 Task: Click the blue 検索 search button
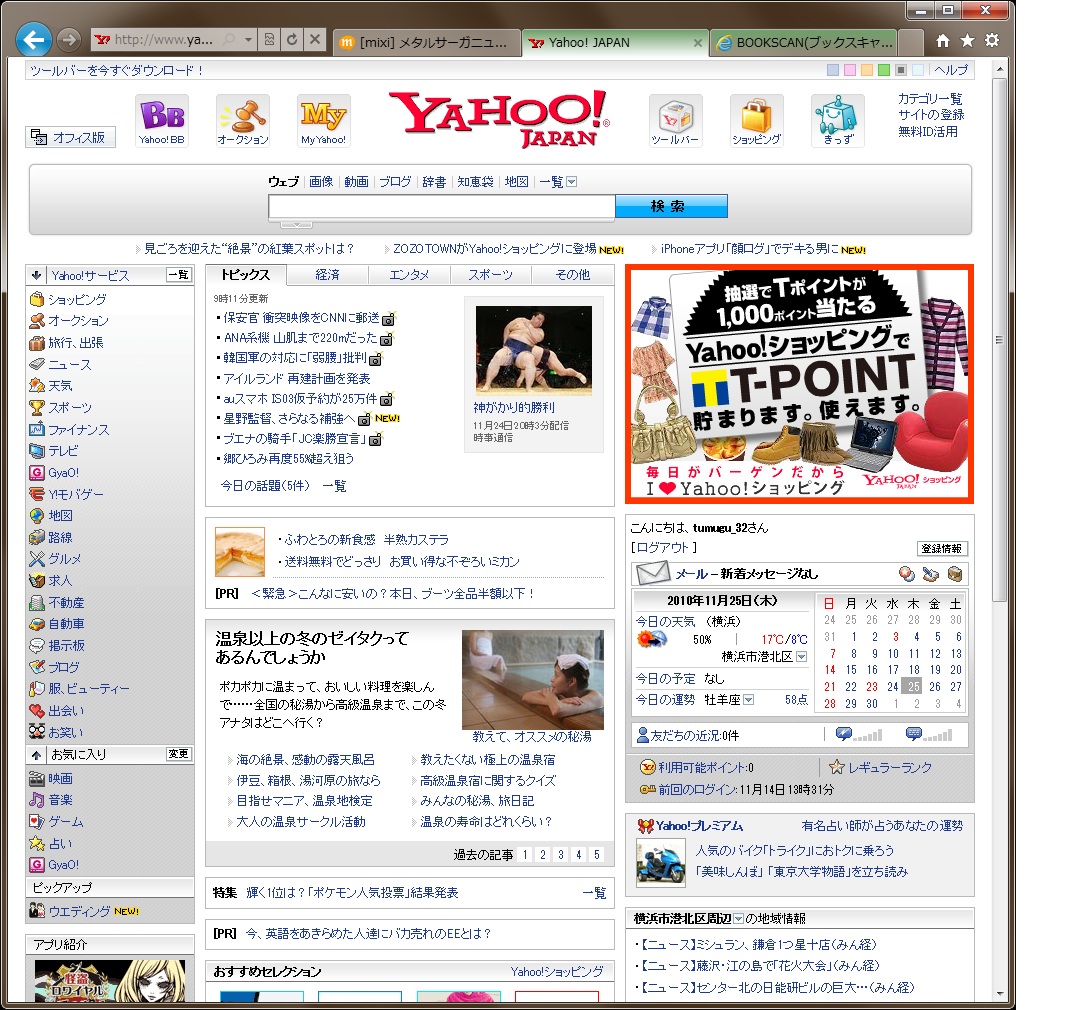[x=671, y=206]
